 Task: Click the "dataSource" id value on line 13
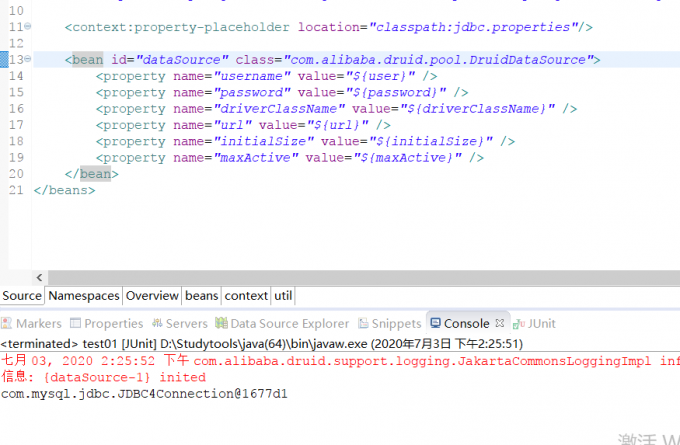[182, 60]
